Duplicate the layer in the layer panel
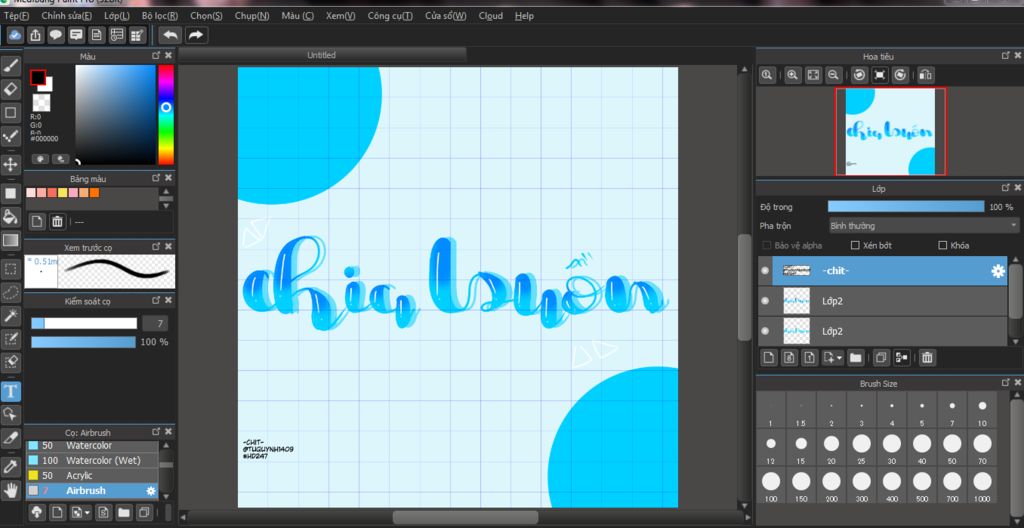The image size is (1024, 528). point(880,357)
